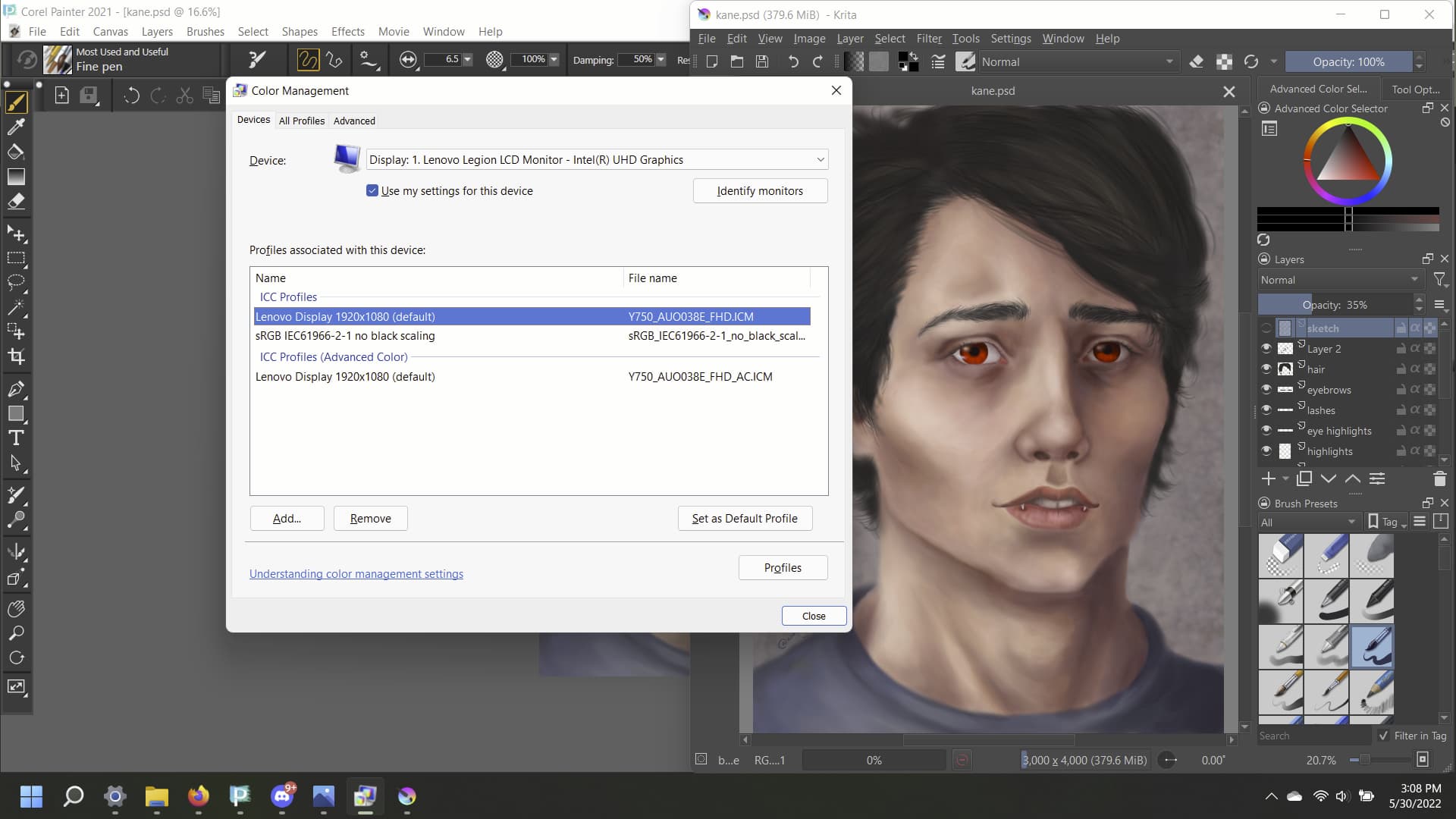Open Krita's Normal blending mode dropdown in toolbar
Viewport: 1456px width, 819px height.
[1077, 62]
